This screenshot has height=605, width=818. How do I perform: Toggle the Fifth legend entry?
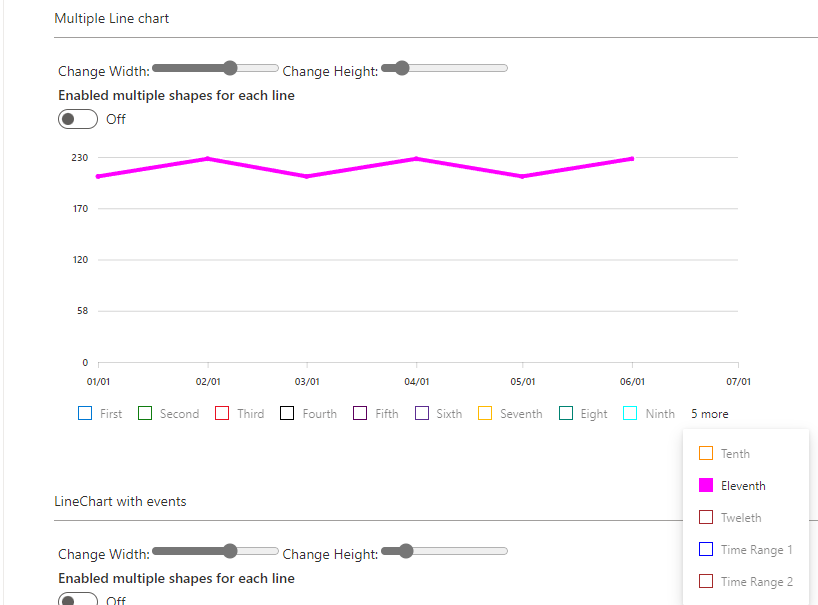coord(375,413)
